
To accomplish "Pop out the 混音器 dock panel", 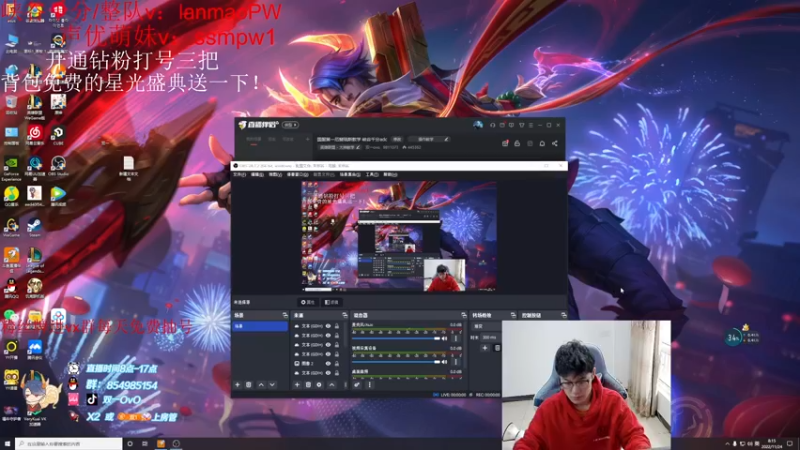I will pyautogui.click(x=463, y=315).
